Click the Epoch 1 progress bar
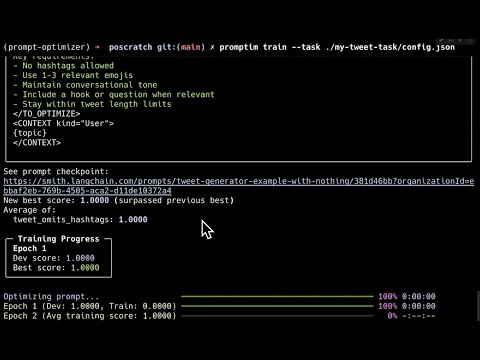 277,306
